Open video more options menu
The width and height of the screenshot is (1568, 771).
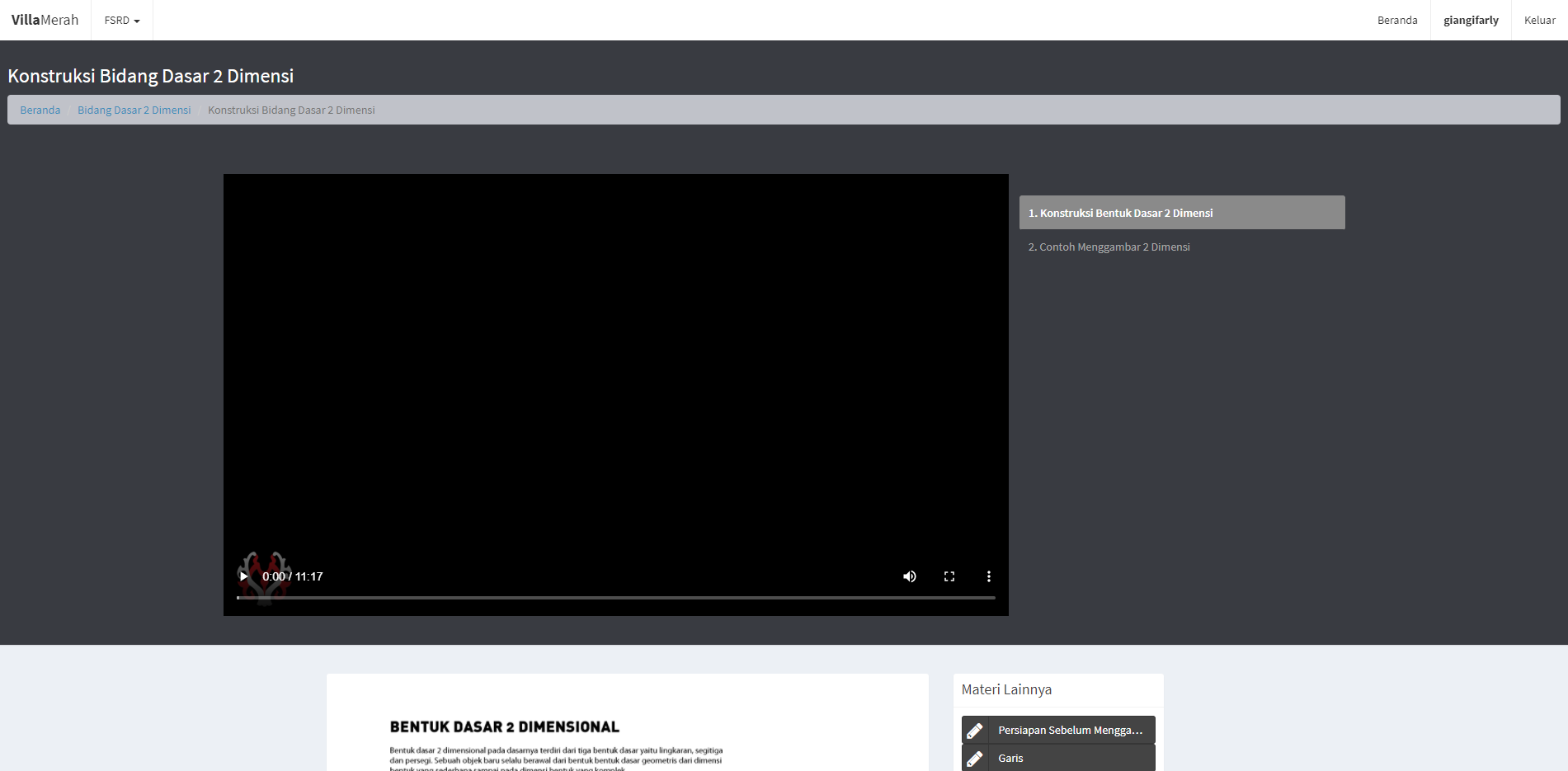click(989, 576)
